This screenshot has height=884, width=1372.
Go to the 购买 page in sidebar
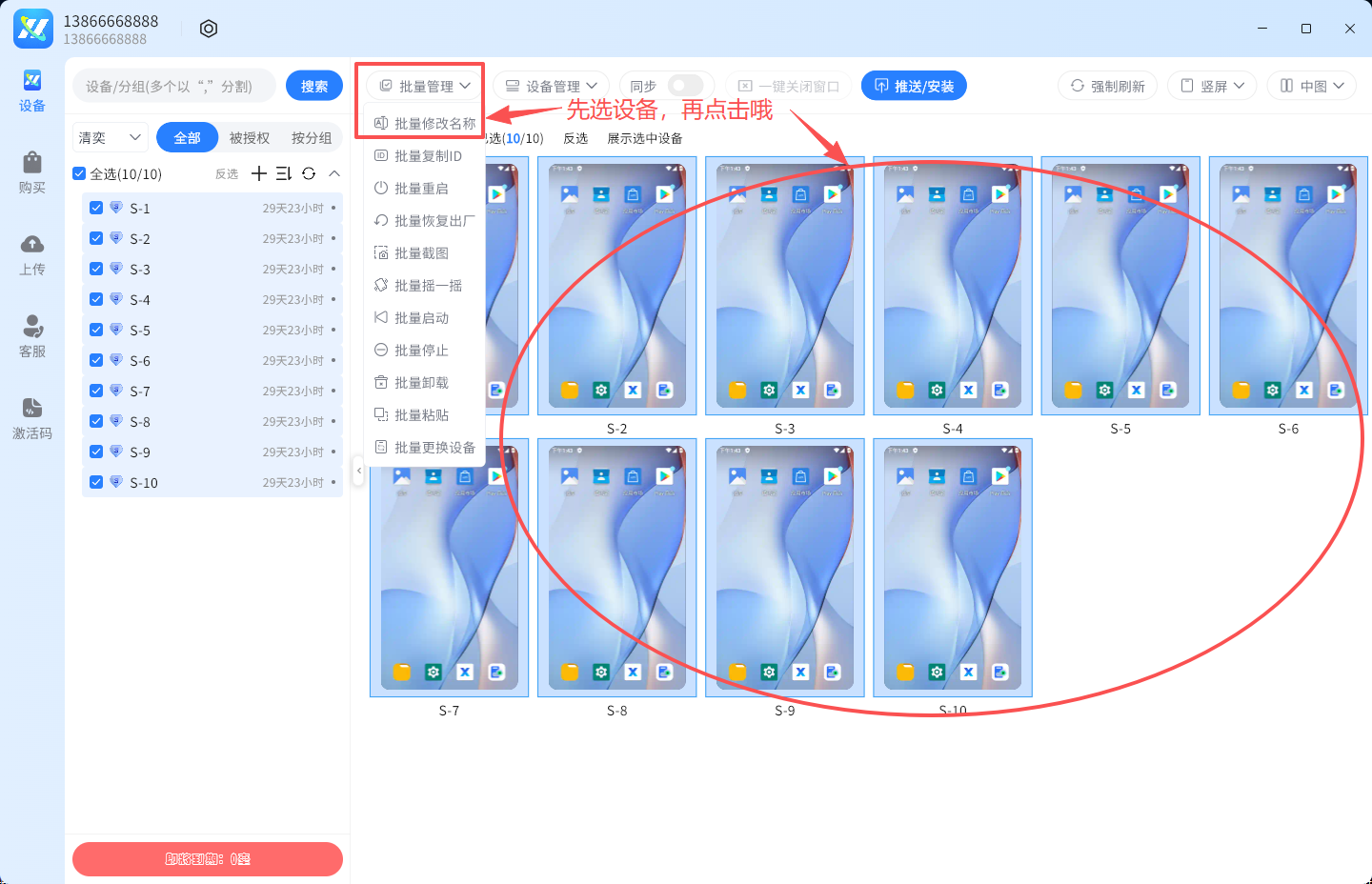[x=32, y=173]
